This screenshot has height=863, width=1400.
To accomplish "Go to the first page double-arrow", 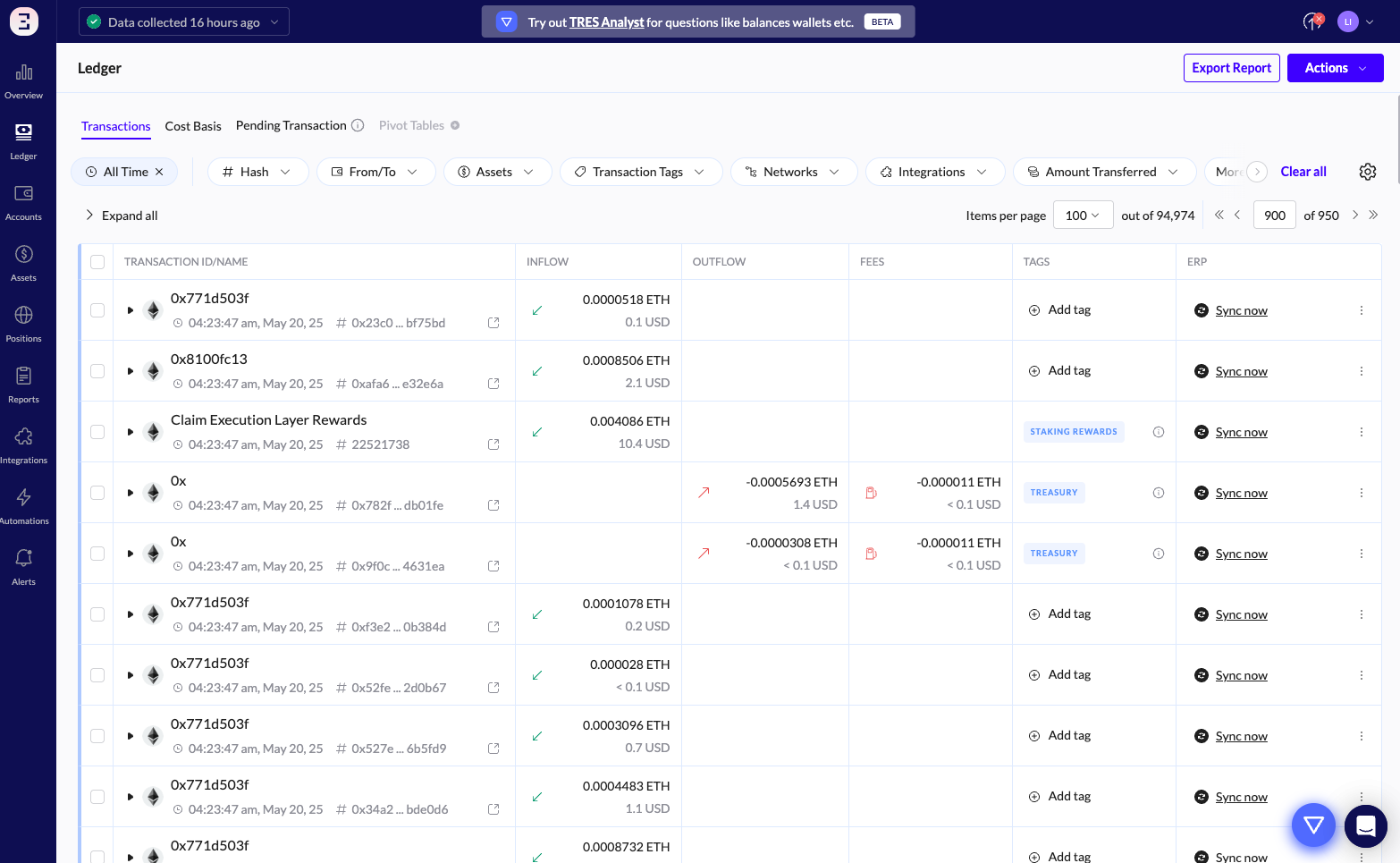I will click(x=1219, y=215).
